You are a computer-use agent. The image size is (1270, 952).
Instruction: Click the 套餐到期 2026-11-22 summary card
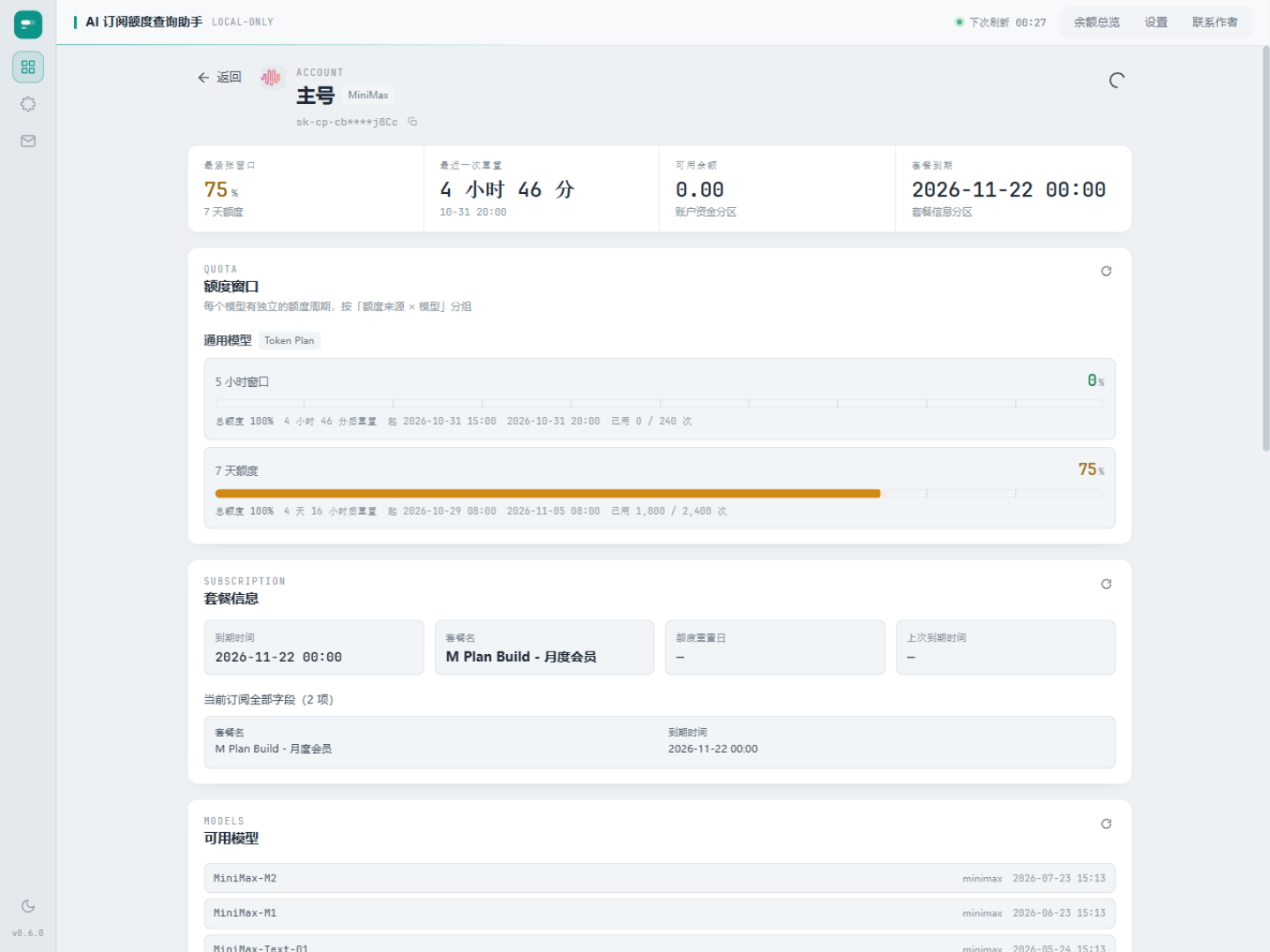(1013, 189)
